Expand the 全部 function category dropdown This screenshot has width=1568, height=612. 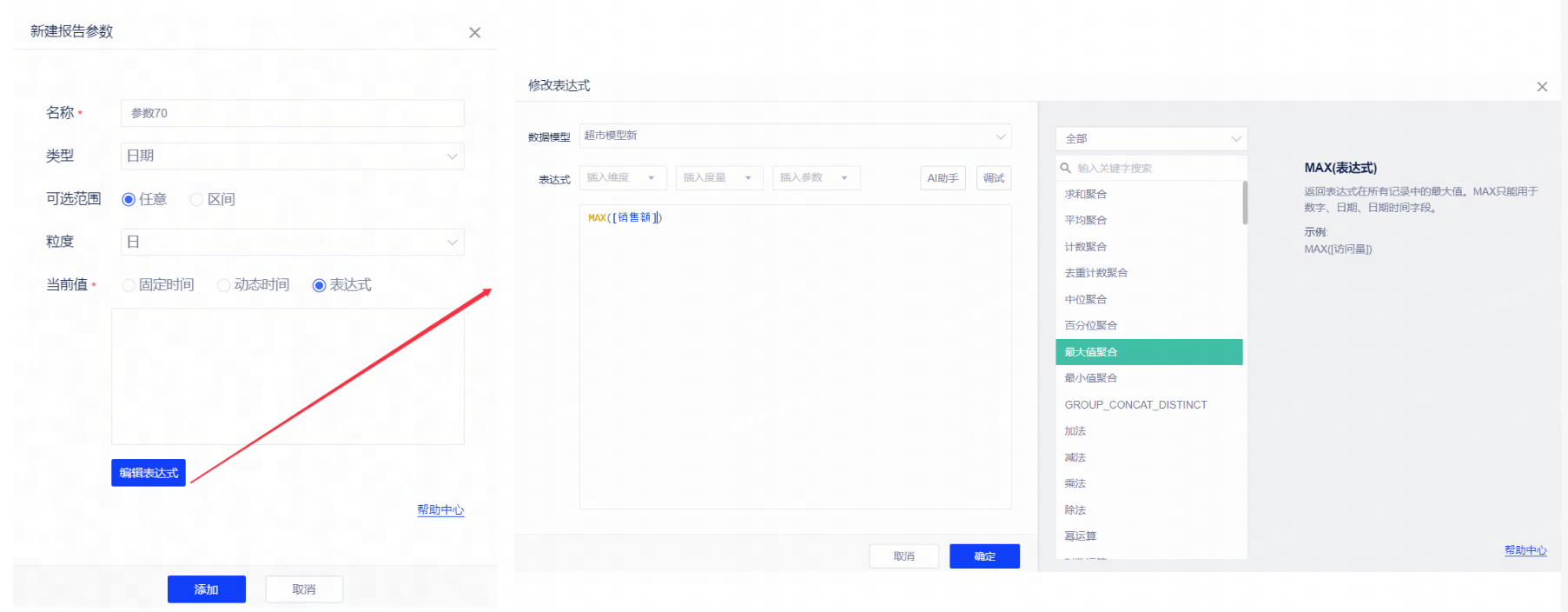(x=1151, y=139)
